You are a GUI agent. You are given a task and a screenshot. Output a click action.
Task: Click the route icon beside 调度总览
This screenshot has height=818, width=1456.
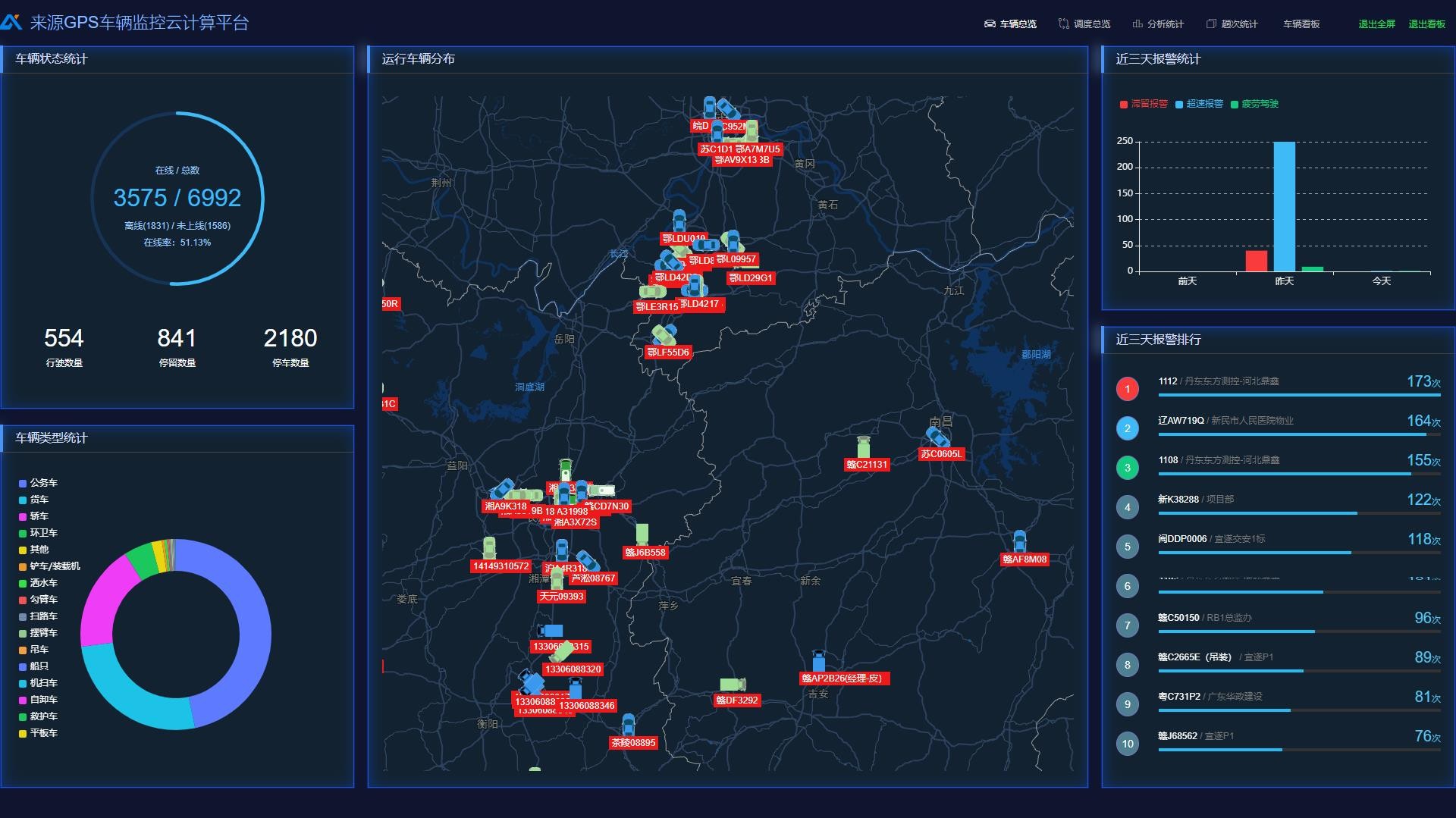(x=1063, y=24)
